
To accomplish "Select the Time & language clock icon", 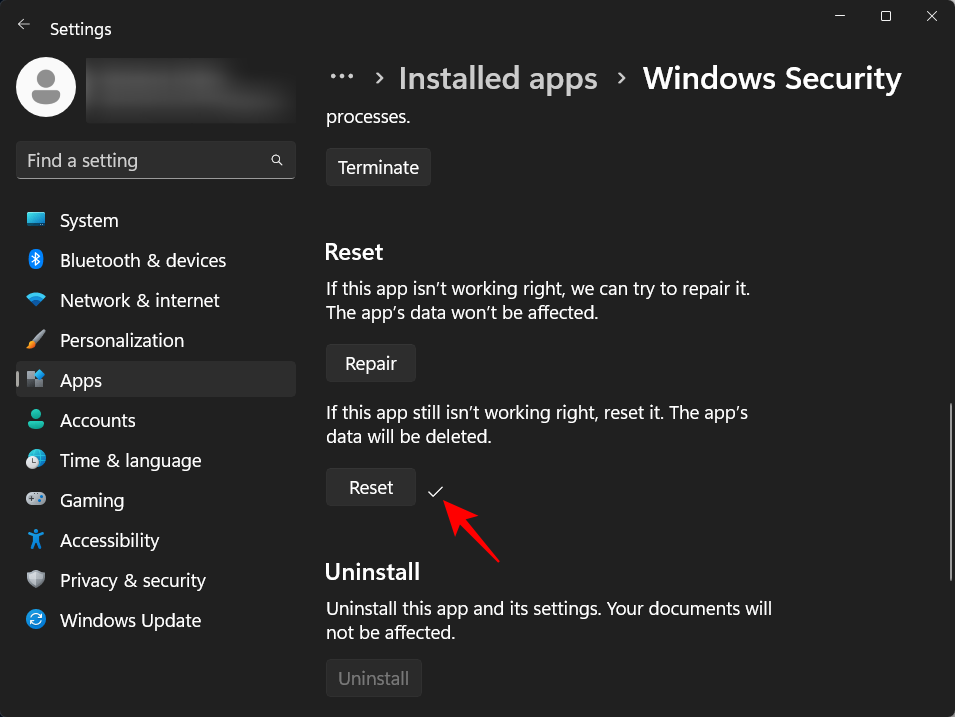I will 35,460.
